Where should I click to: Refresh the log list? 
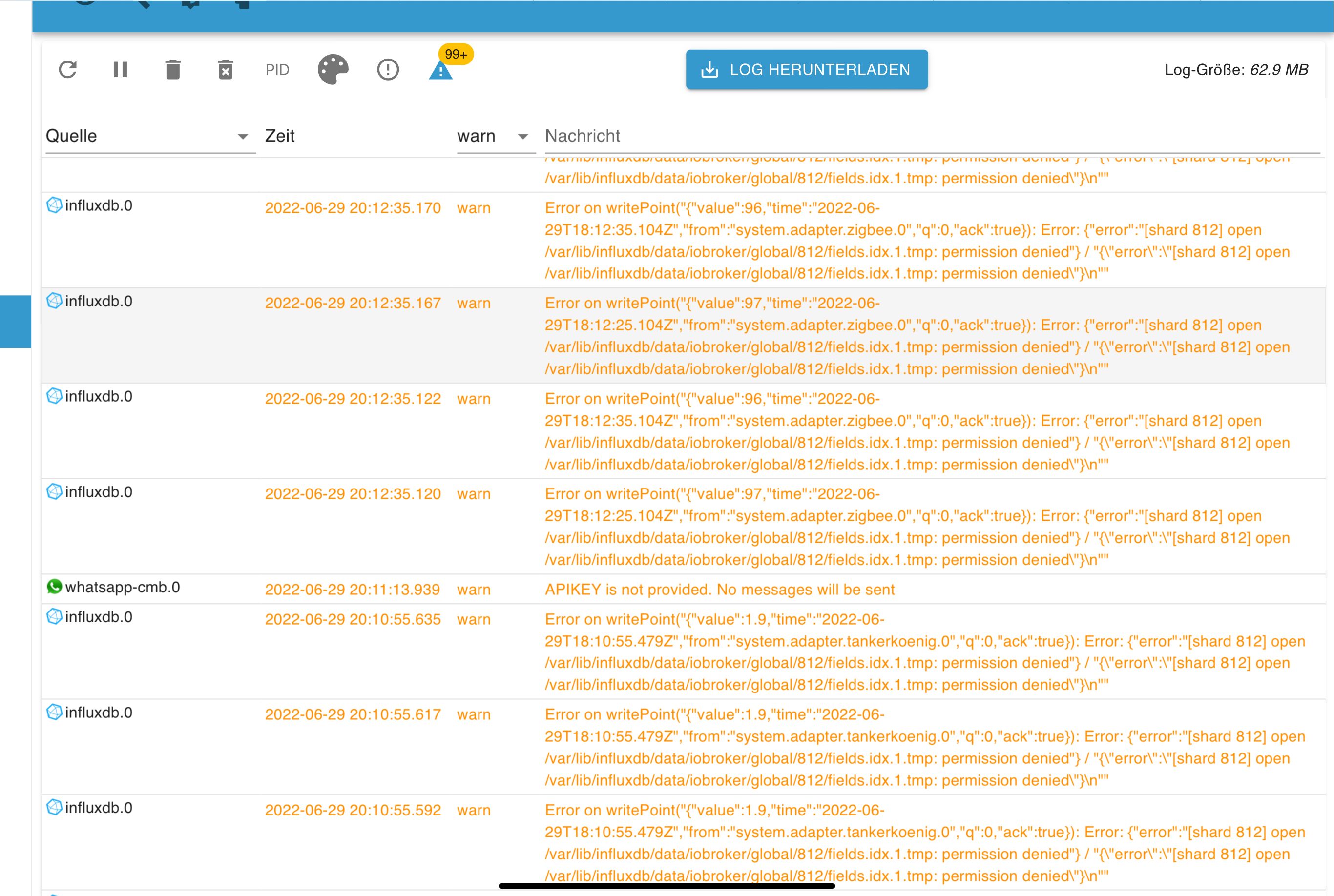[x=67, y=70]
